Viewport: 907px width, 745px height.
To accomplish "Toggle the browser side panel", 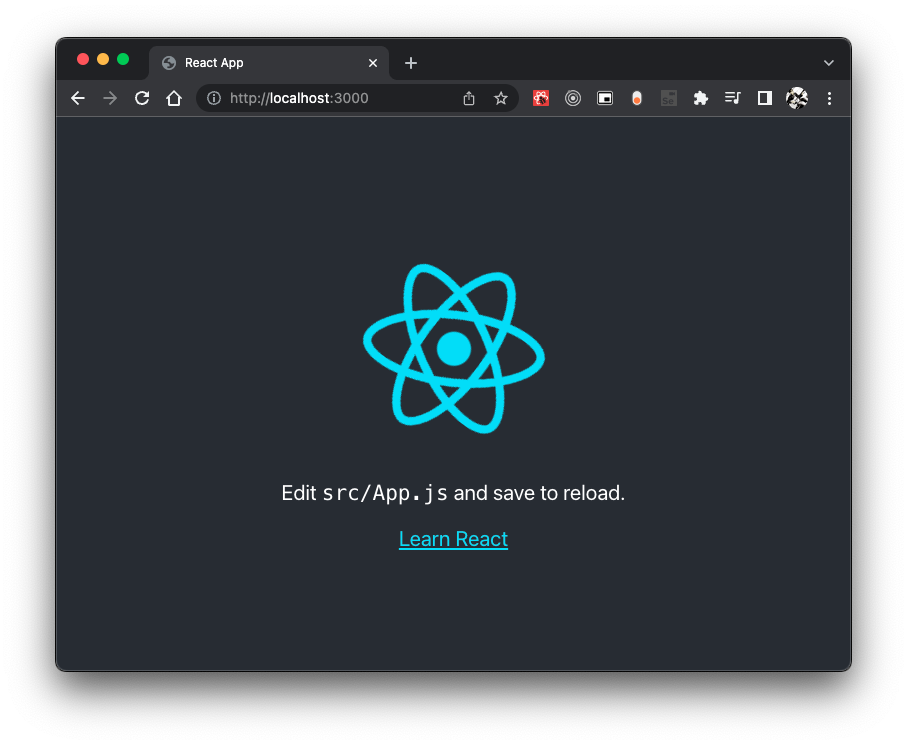I will (x=765, y=98).
